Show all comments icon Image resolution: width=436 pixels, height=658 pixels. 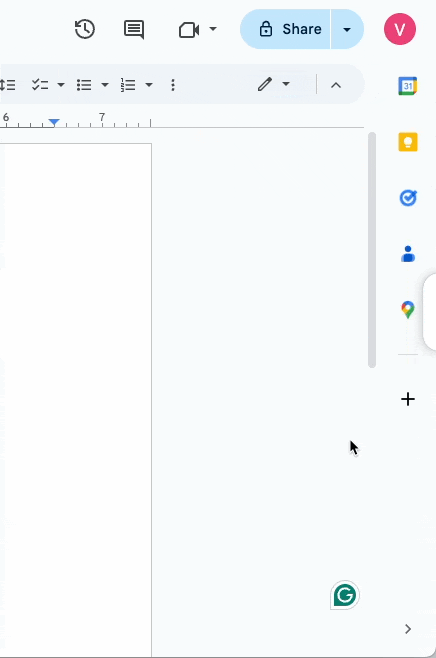(x=134, y=29)
